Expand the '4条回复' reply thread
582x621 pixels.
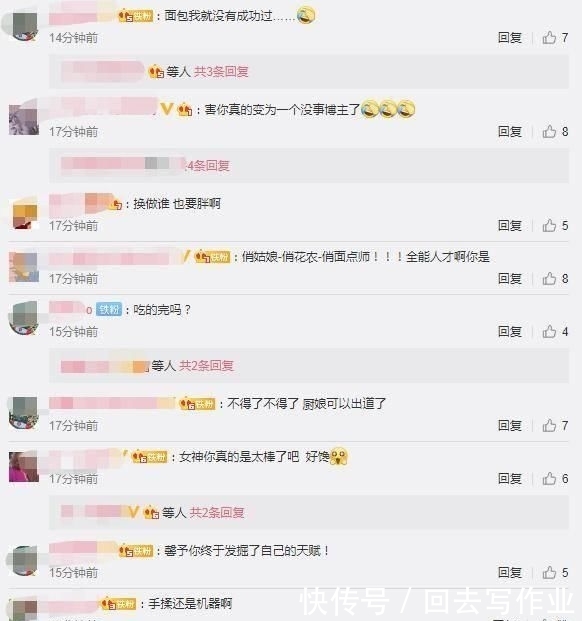coord(208,166)
